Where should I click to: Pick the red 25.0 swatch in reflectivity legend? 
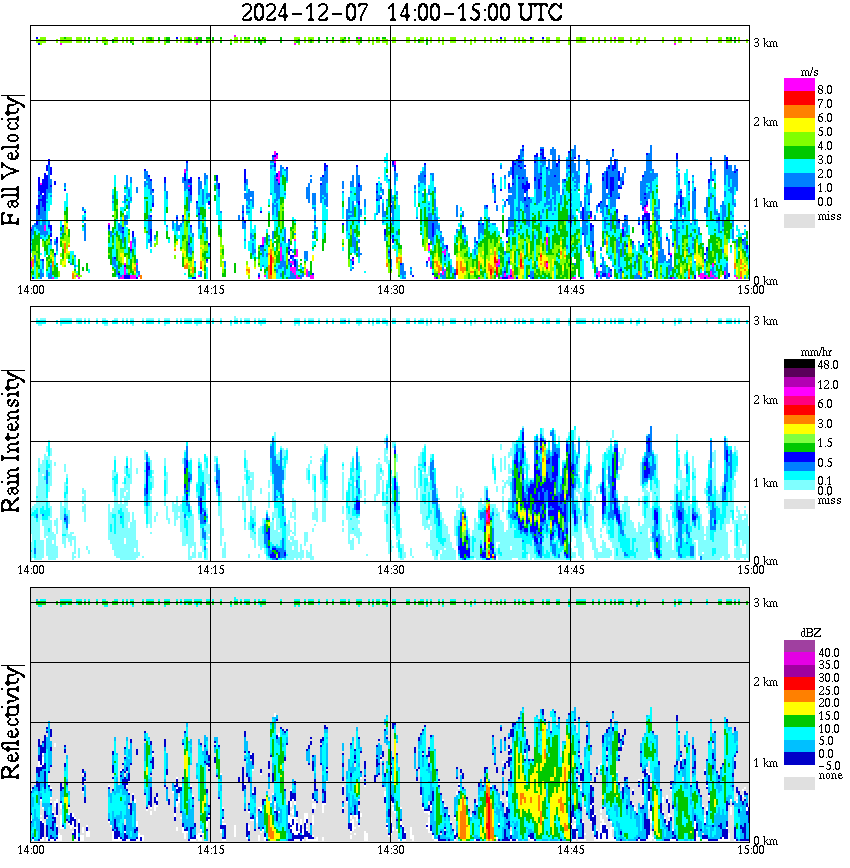tap(799, 683)
